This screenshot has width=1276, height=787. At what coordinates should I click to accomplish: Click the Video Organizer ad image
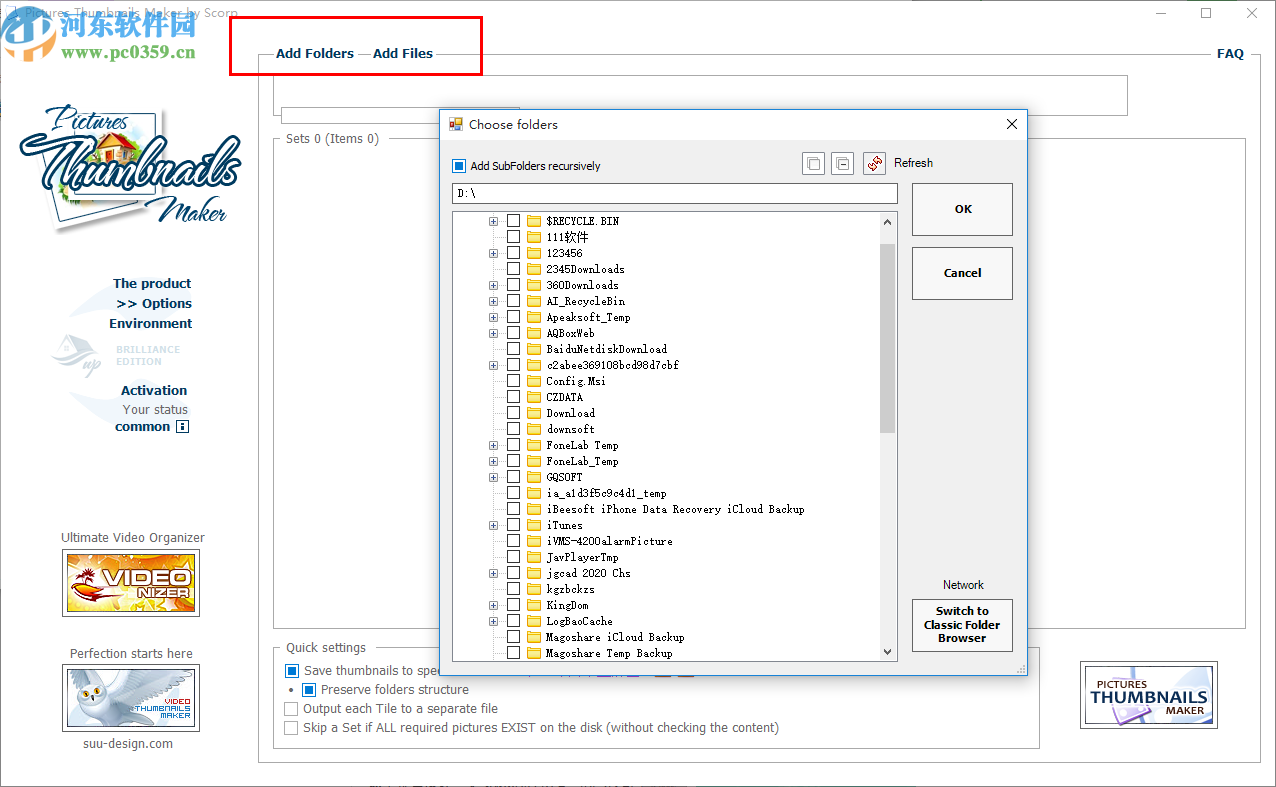click(131, 582)
